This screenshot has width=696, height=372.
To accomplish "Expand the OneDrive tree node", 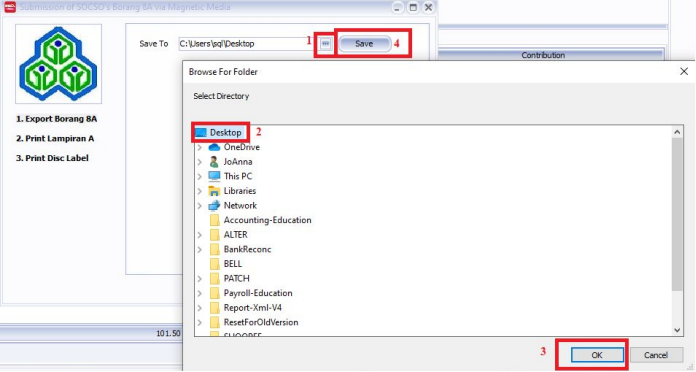I will (x=200, y=147).
